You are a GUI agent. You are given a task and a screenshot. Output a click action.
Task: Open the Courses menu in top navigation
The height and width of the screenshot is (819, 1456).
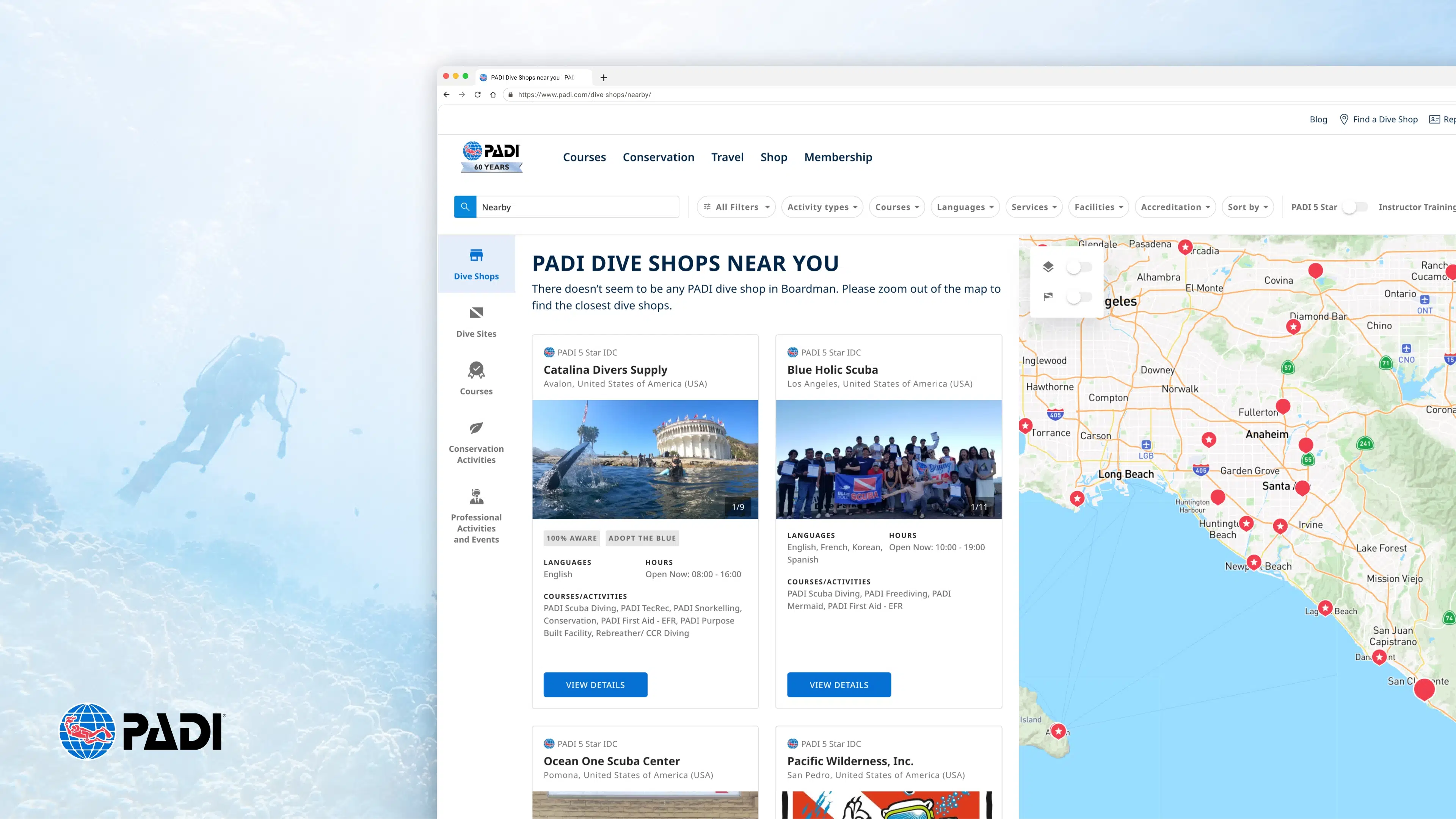[x=584, y=157]
